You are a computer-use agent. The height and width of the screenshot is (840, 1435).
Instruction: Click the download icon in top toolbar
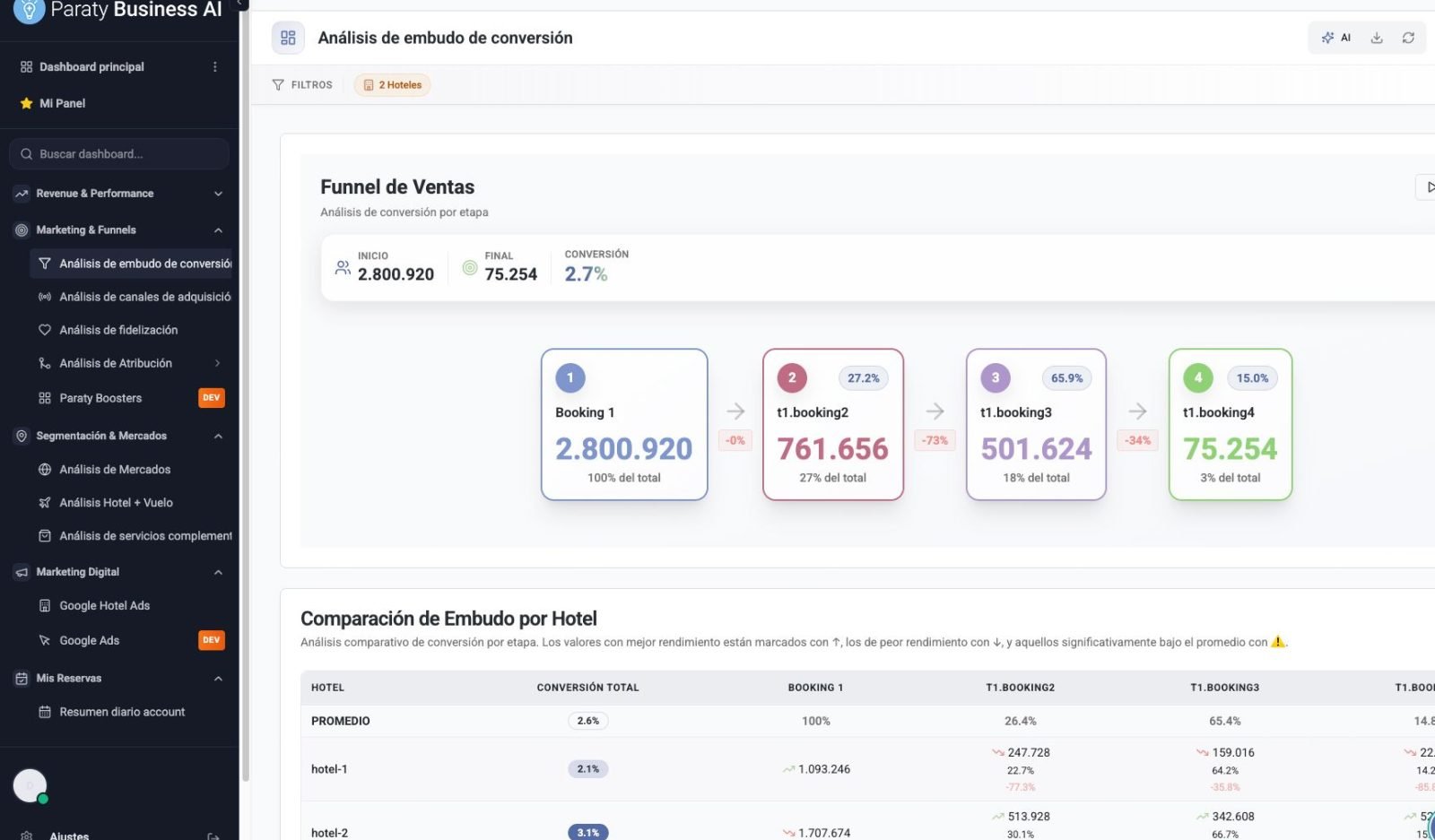point(1377,38)
